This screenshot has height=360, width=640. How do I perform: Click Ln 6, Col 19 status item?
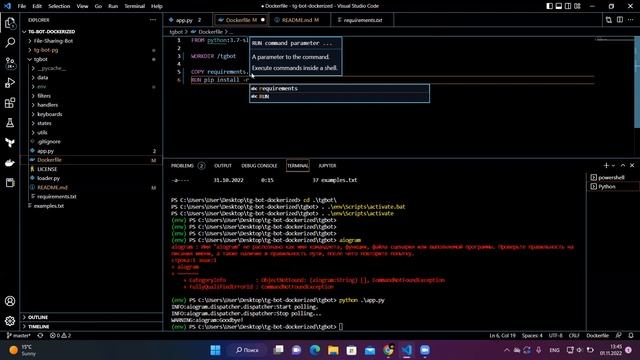(502, 336)
